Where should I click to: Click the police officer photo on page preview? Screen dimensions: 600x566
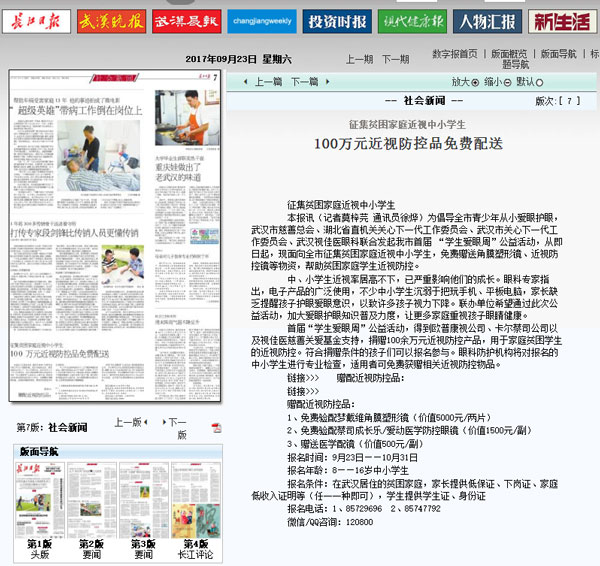point(122,264)
